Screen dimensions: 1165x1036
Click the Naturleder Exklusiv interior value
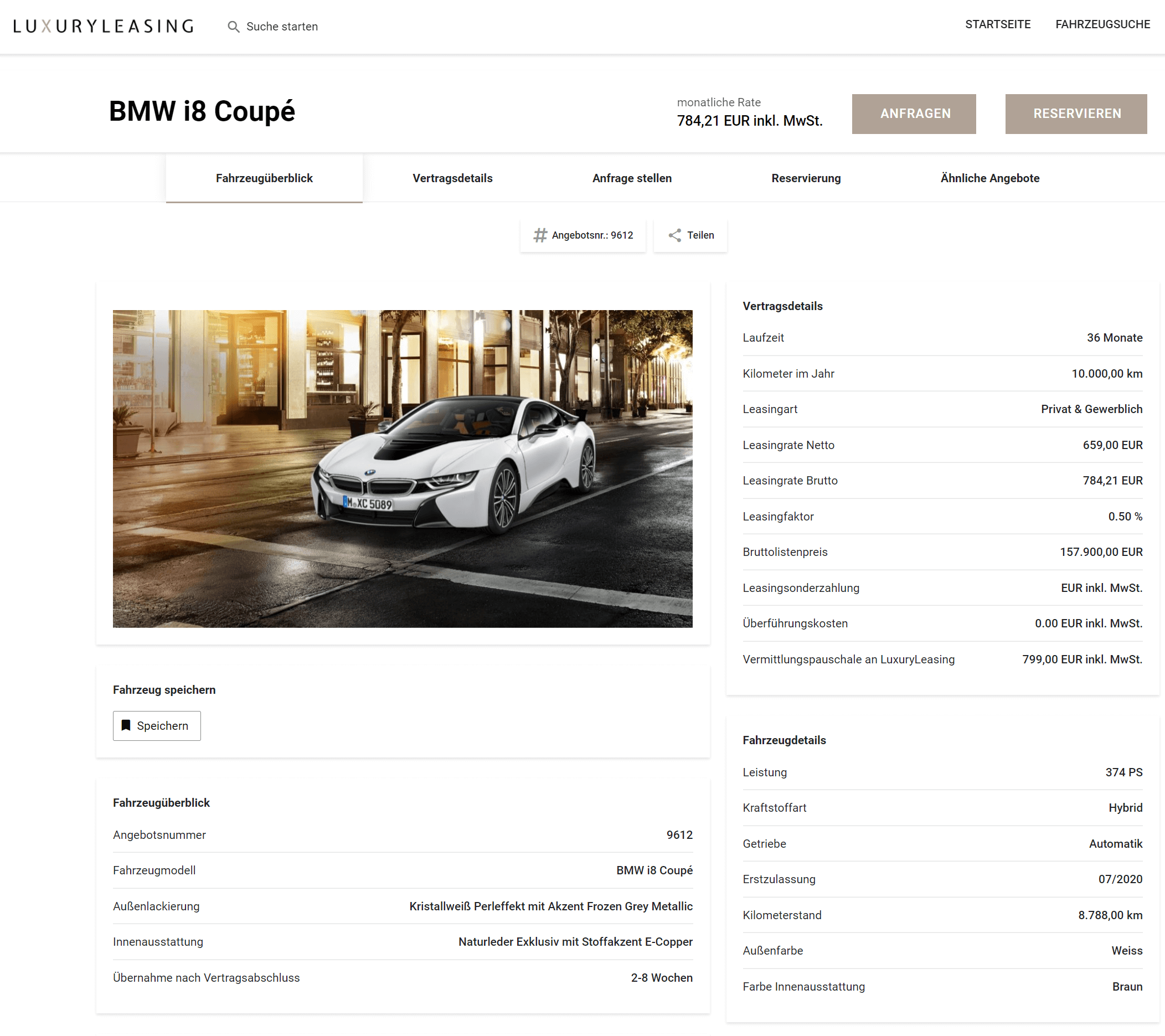point(576,941)
